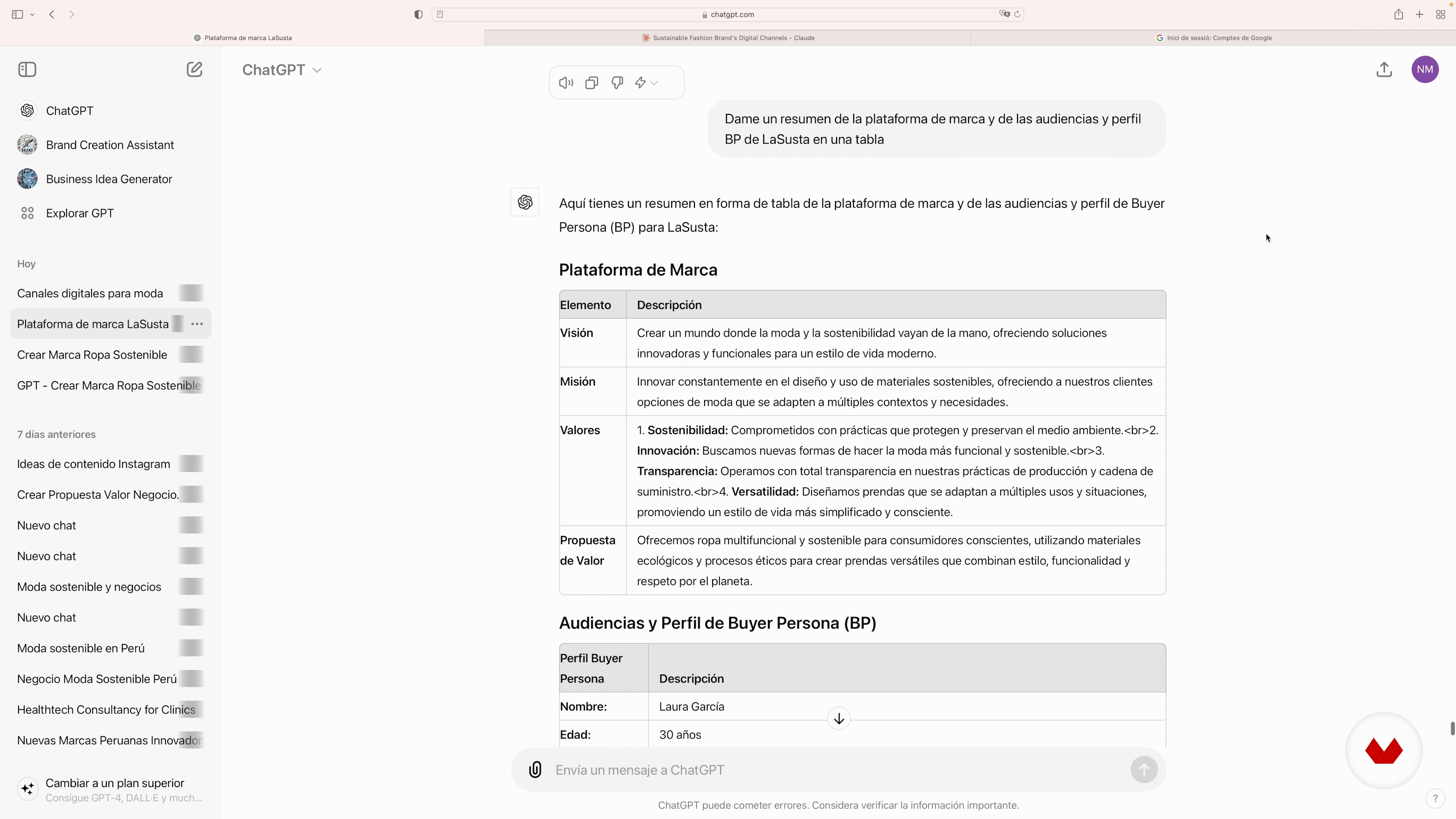Click the translate icon in address bar
This screenshot has height=819, width=1456.
[x=1004, y=14]
